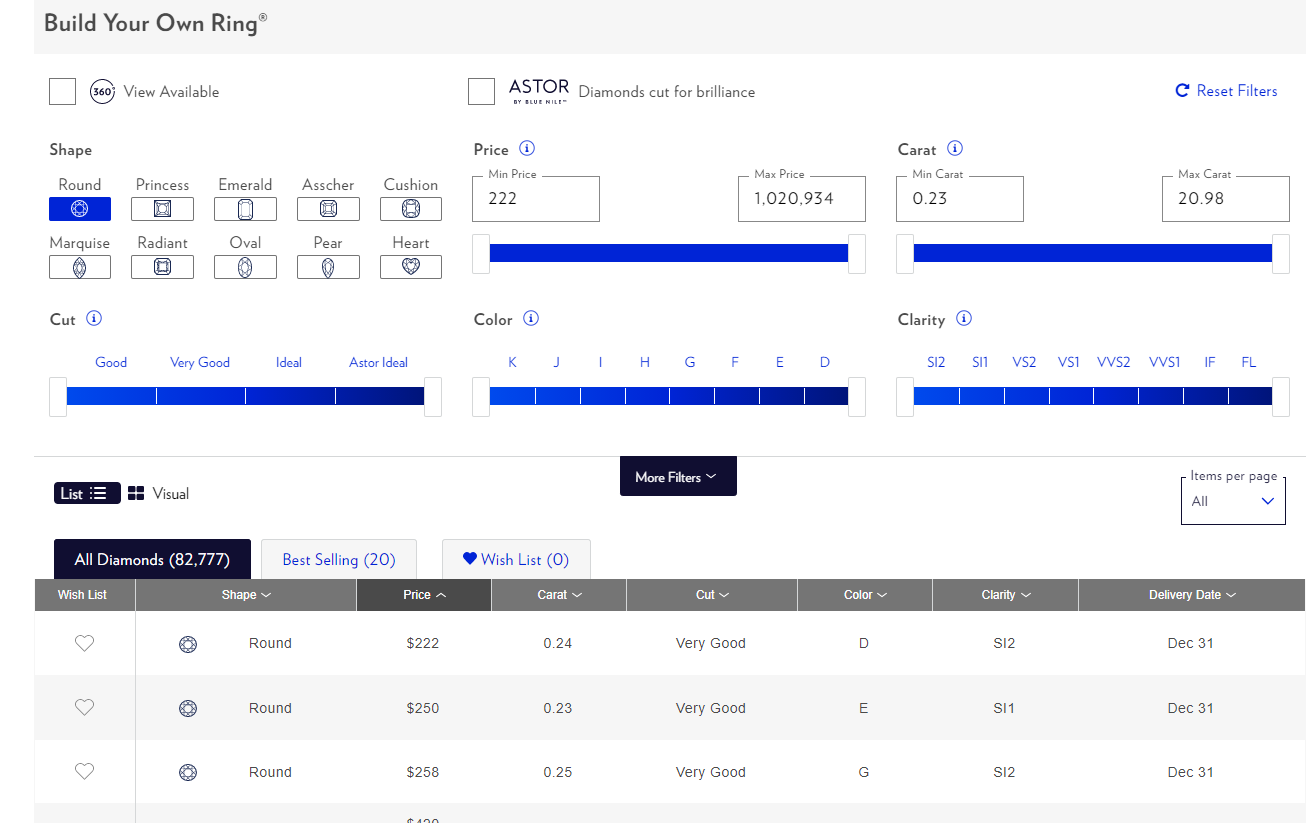
Task: Select the Cushion diamond shape
Action: tap(411, 209)
